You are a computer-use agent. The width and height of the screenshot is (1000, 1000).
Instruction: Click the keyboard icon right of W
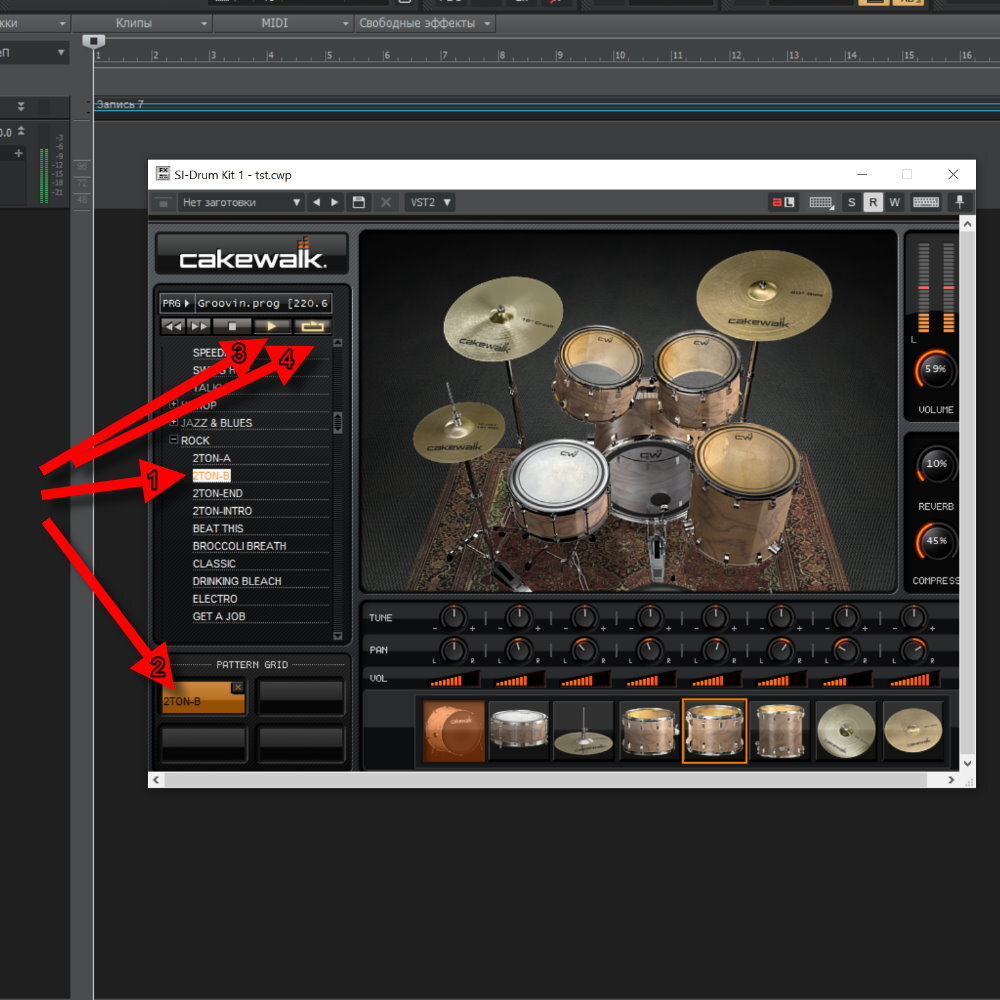coord(925,203)
